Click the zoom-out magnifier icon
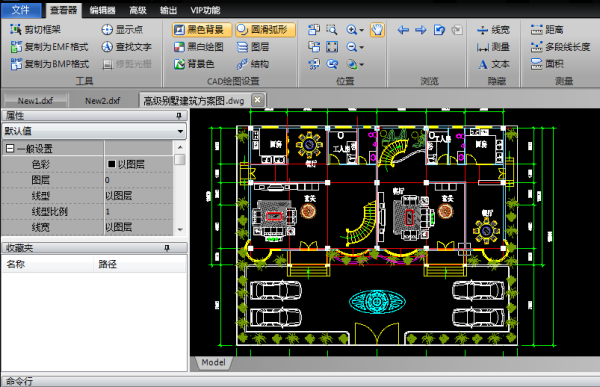 (351, 47)
